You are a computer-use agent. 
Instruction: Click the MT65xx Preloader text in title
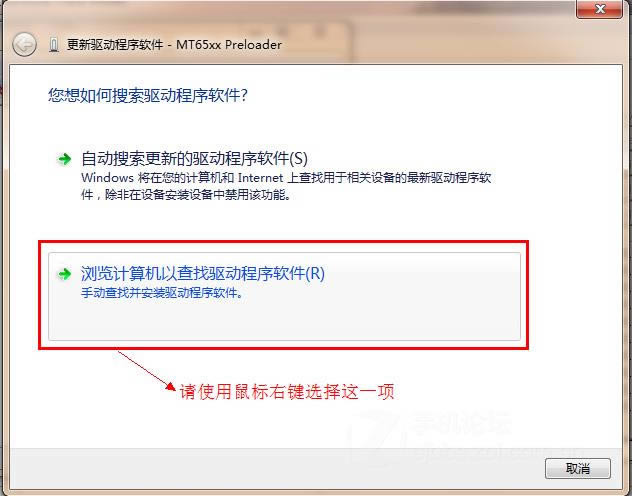click(x=229, y=44)
